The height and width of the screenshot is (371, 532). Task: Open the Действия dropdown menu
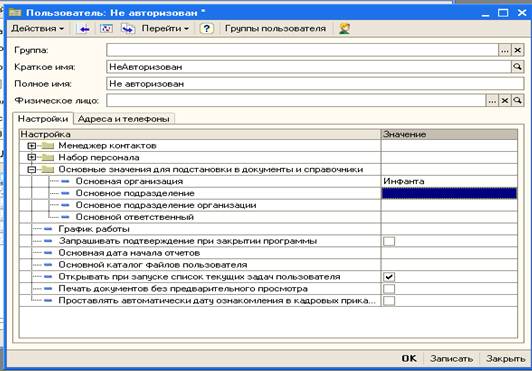(37, 29)
